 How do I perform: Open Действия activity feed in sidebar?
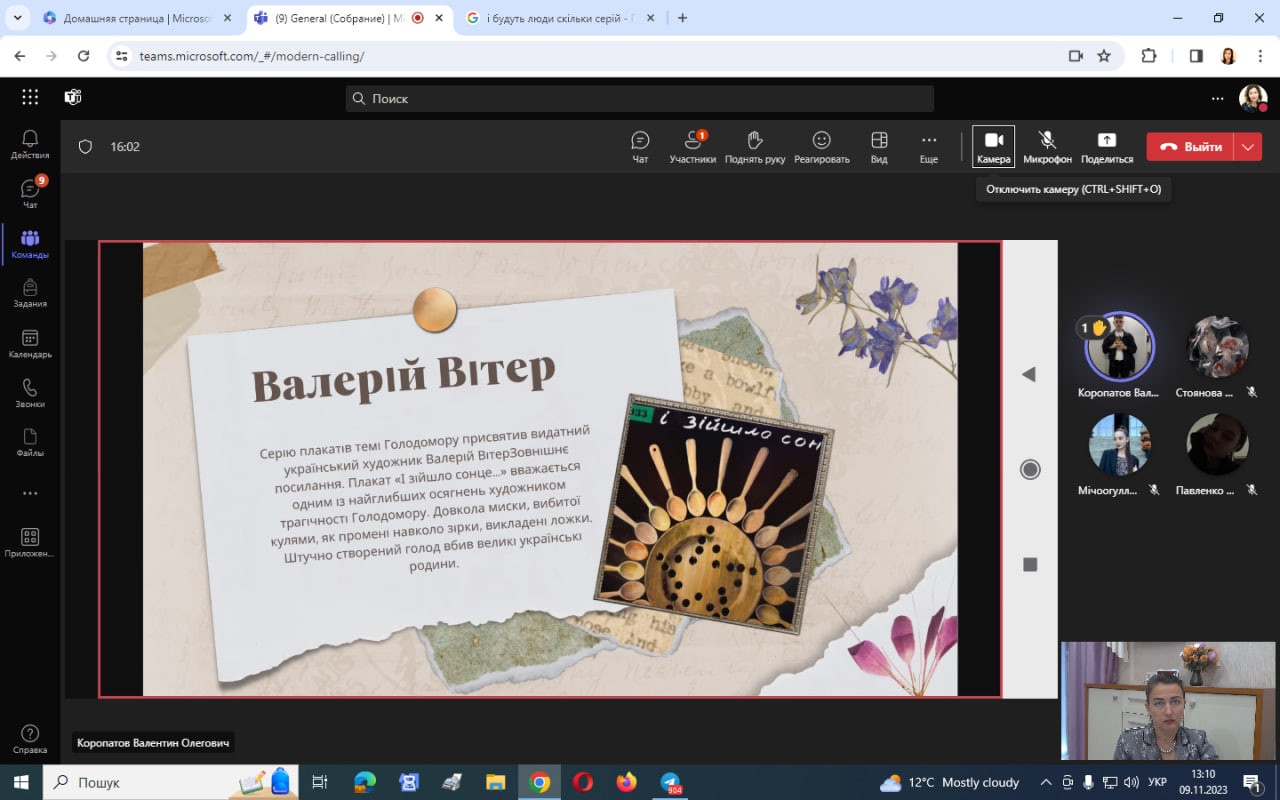tap(30, 144)
